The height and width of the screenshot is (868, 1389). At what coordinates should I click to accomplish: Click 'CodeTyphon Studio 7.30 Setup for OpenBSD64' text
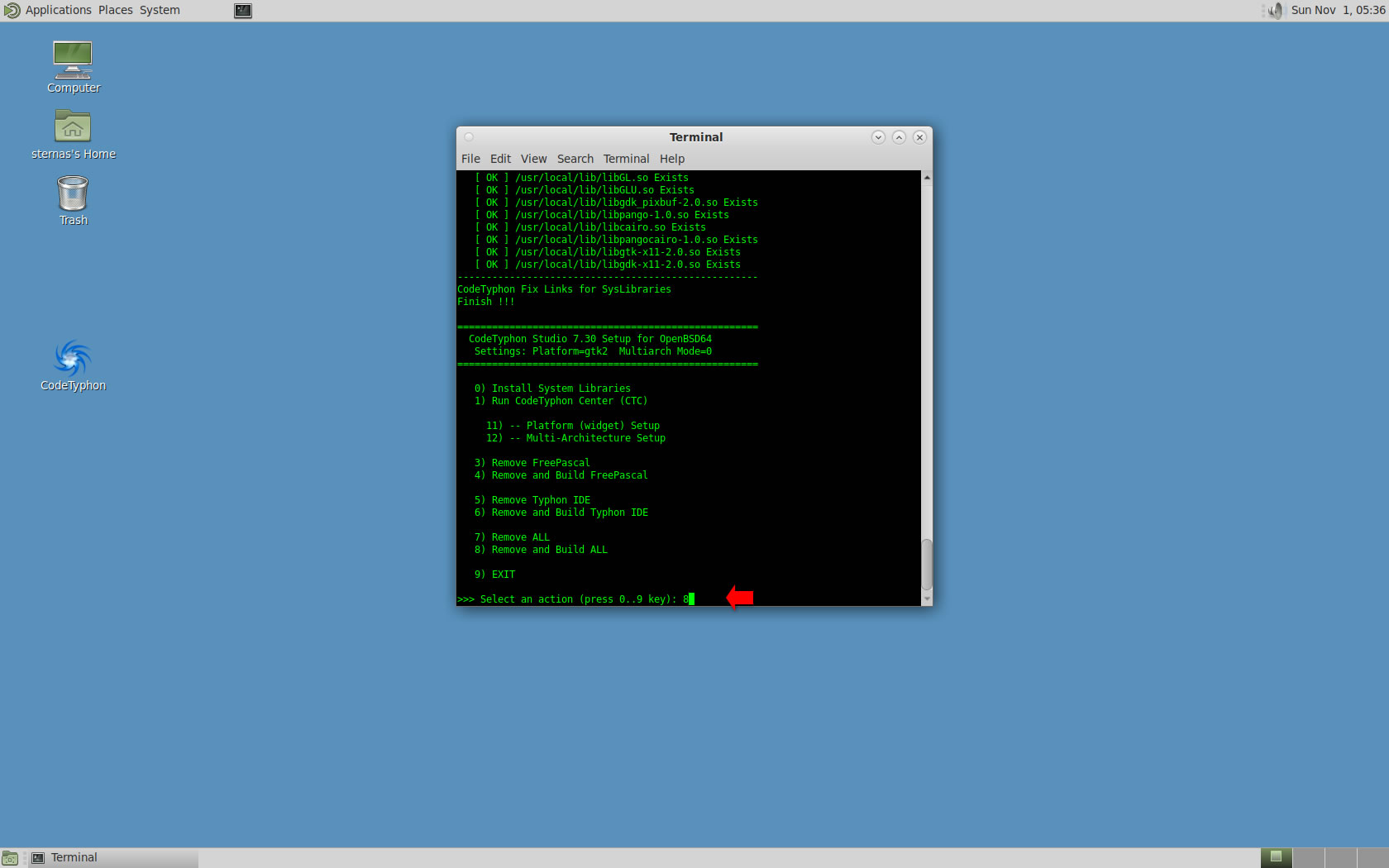click(x=590, y=339)
